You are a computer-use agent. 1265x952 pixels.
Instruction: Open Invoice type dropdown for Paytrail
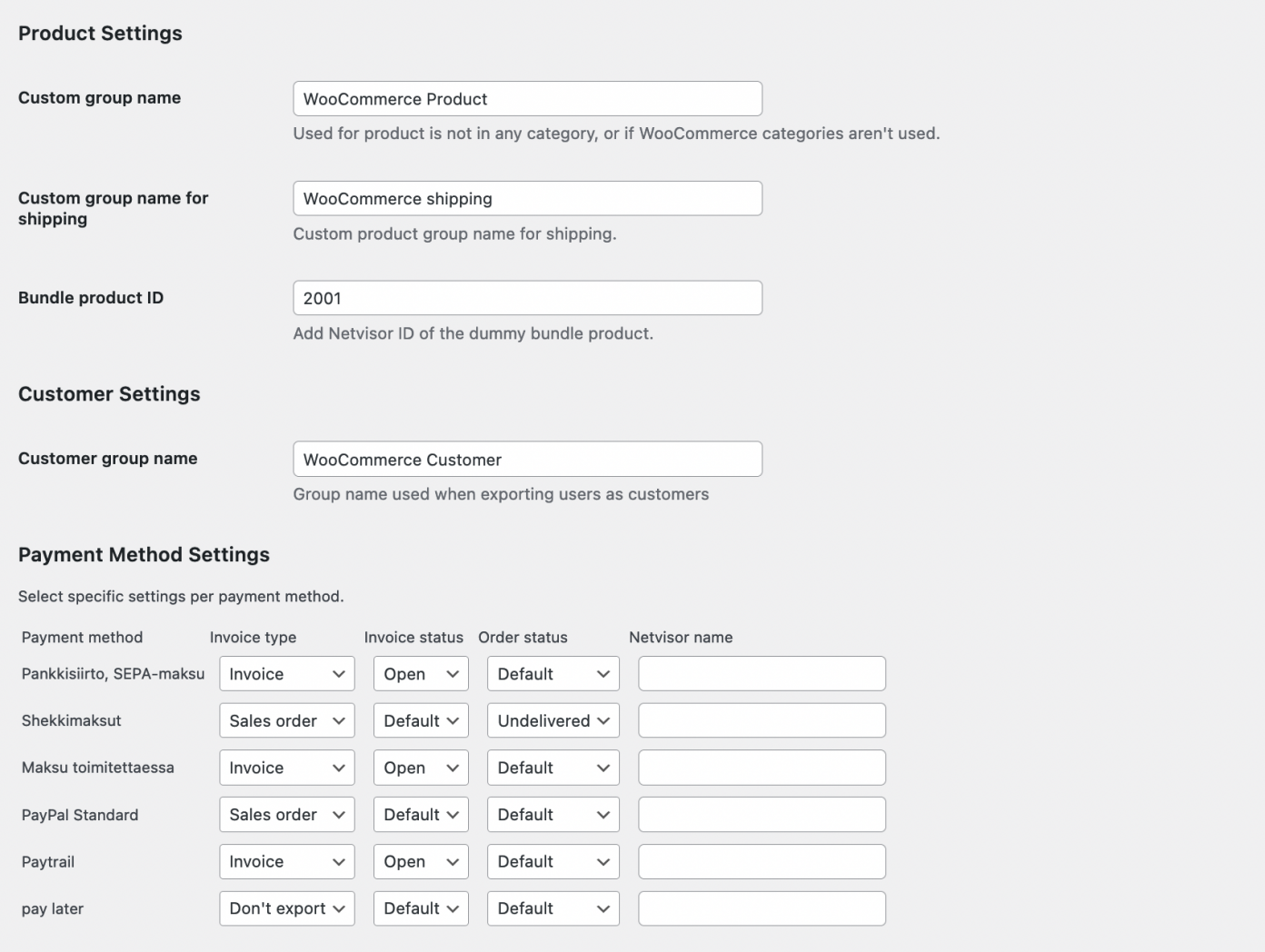pos(286,861)
